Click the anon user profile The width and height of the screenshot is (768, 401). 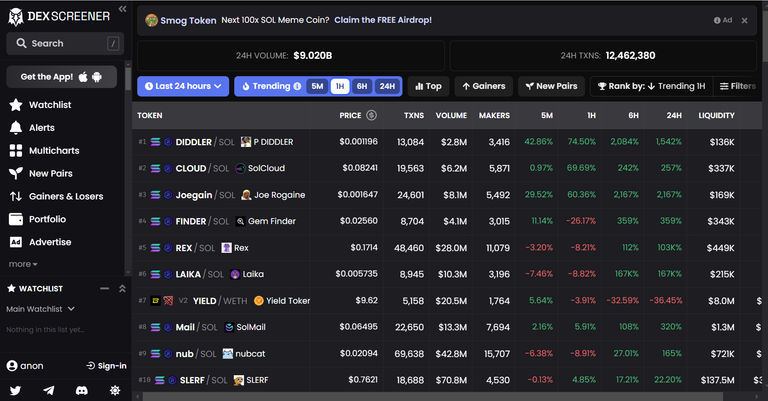[25, 366]
